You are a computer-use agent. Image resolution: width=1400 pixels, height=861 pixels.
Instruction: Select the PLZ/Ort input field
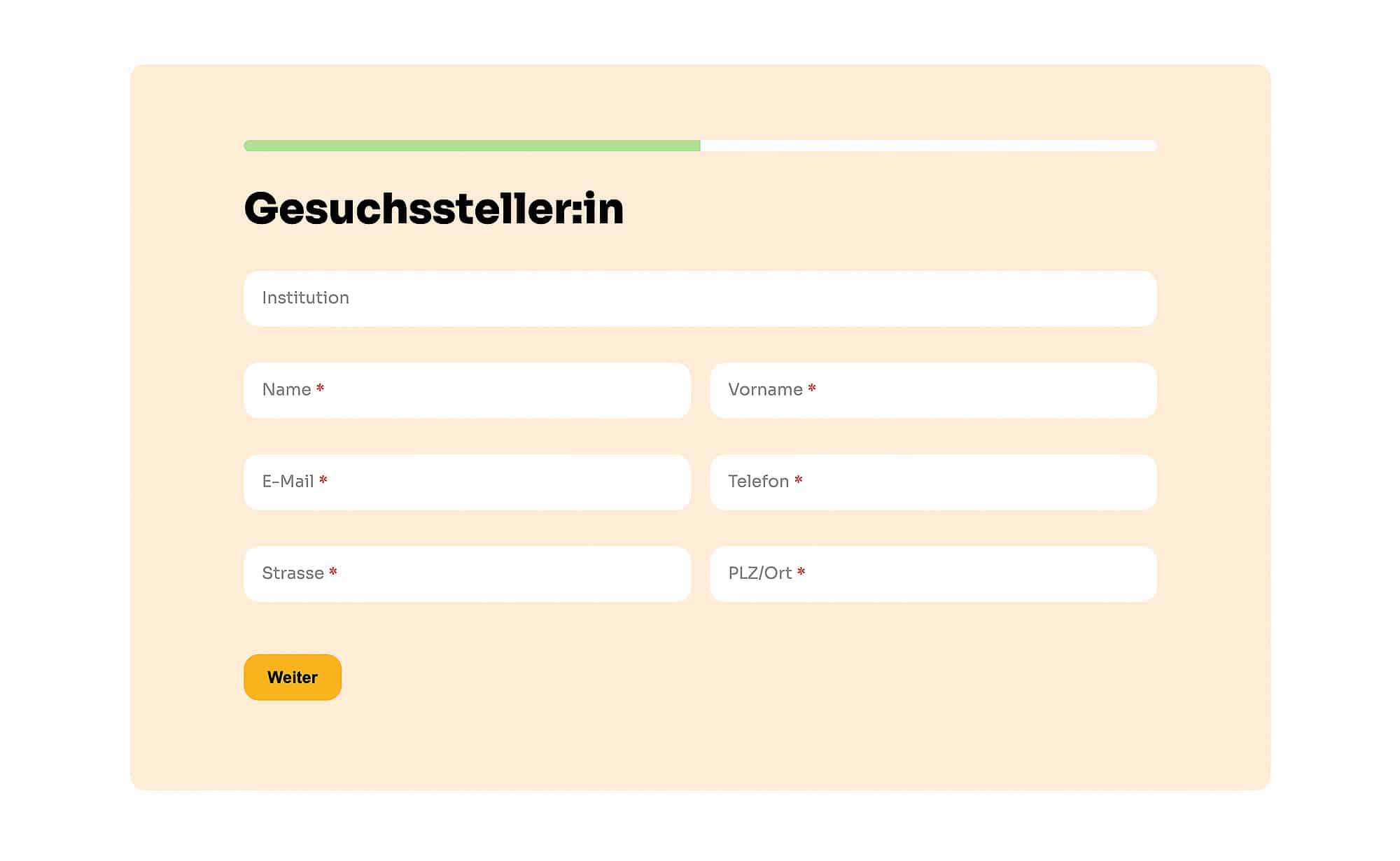933,573
